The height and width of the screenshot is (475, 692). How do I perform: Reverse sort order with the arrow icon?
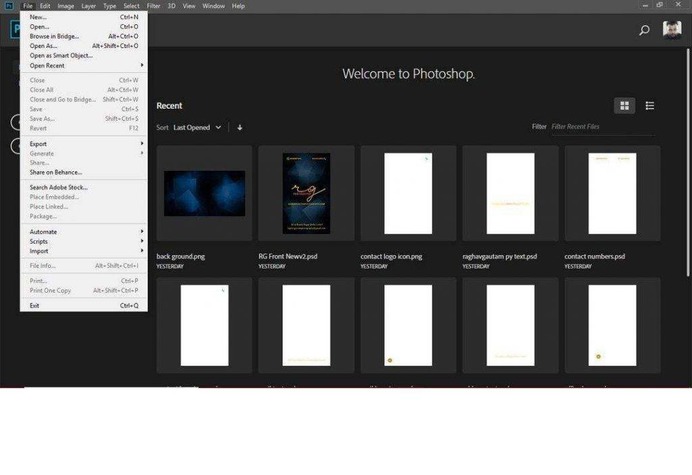240,127
